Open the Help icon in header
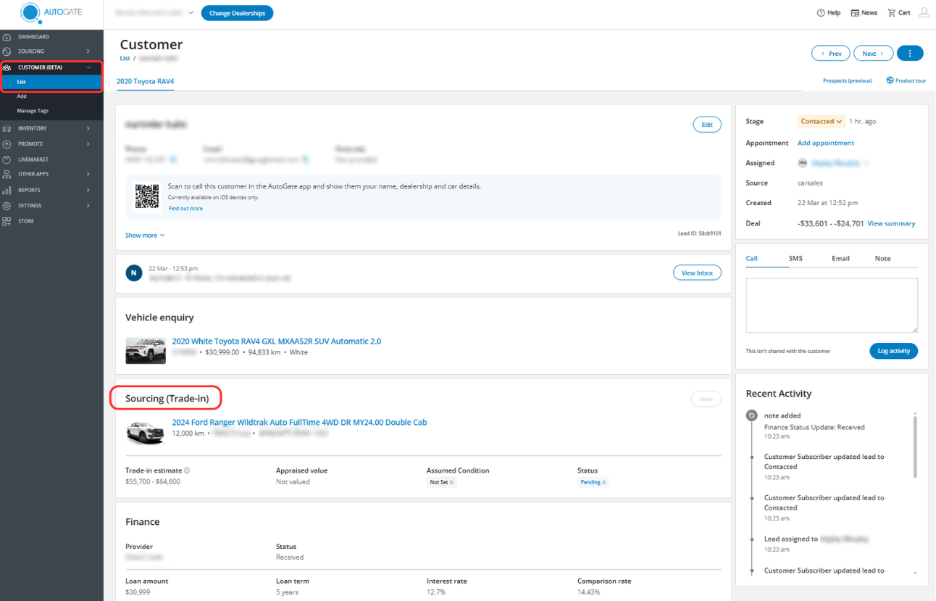This screenshot has height=601, width=936. pos(821,13)
